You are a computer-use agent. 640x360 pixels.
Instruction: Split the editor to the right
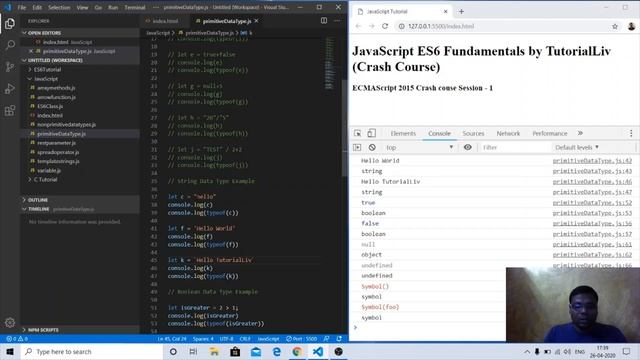coord(324,20)
